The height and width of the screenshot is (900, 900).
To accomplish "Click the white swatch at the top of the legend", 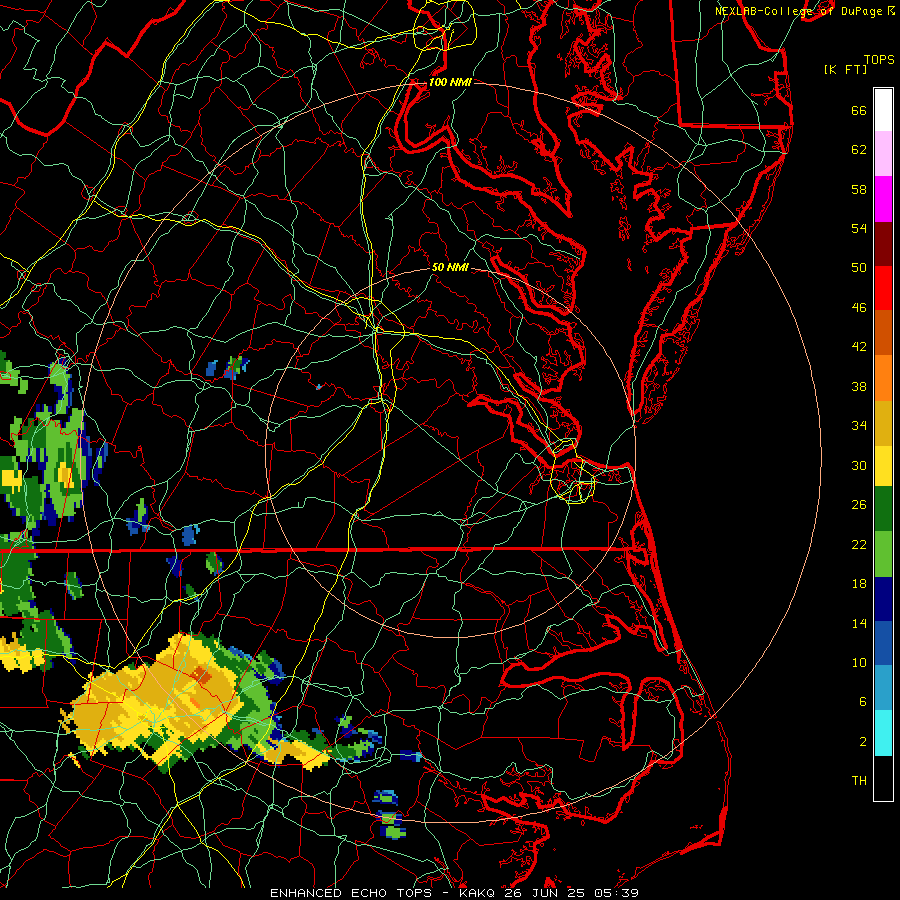I will [883, 110].
